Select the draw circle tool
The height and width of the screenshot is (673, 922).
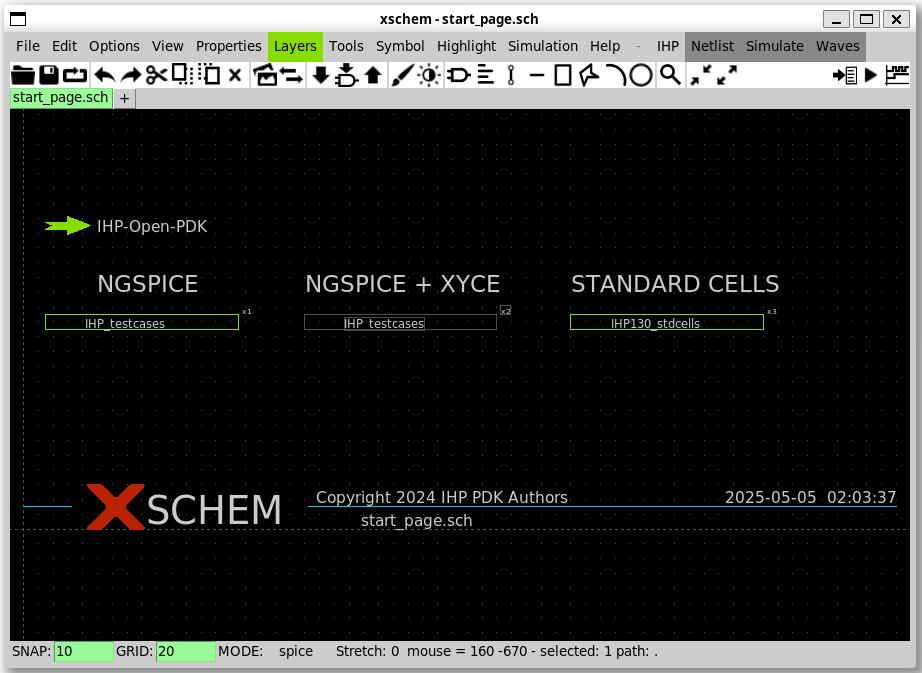pyautogui.click(x=641, y=75)
